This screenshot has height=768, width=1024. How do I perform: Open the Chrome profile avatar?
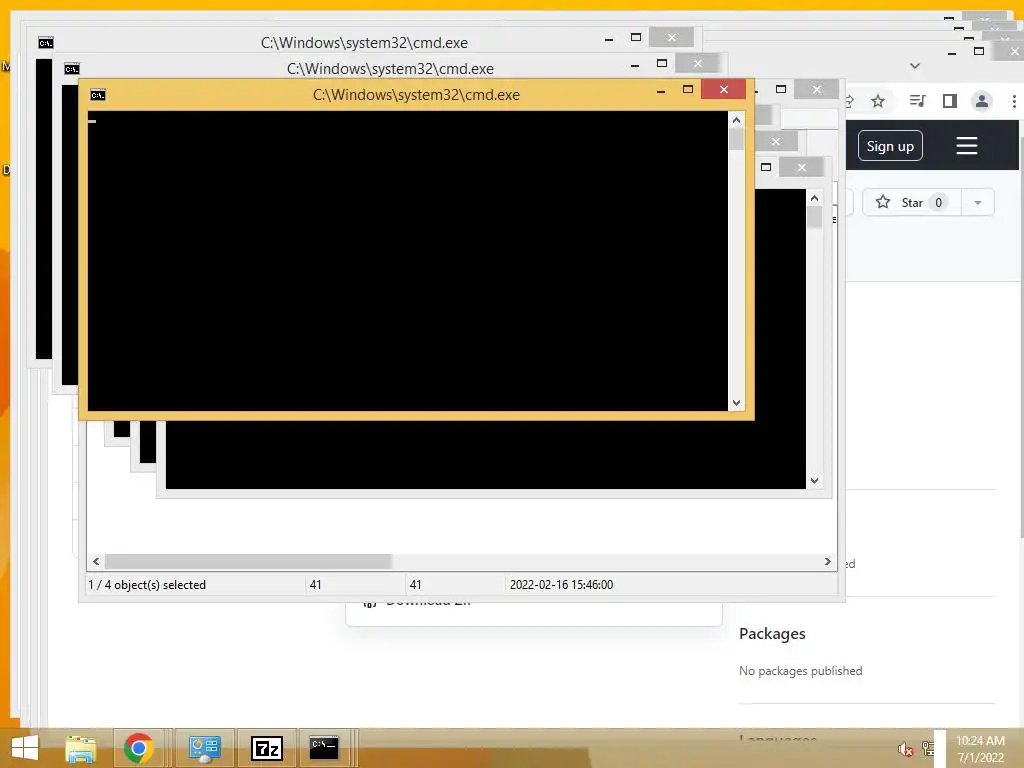pos(982,101)
